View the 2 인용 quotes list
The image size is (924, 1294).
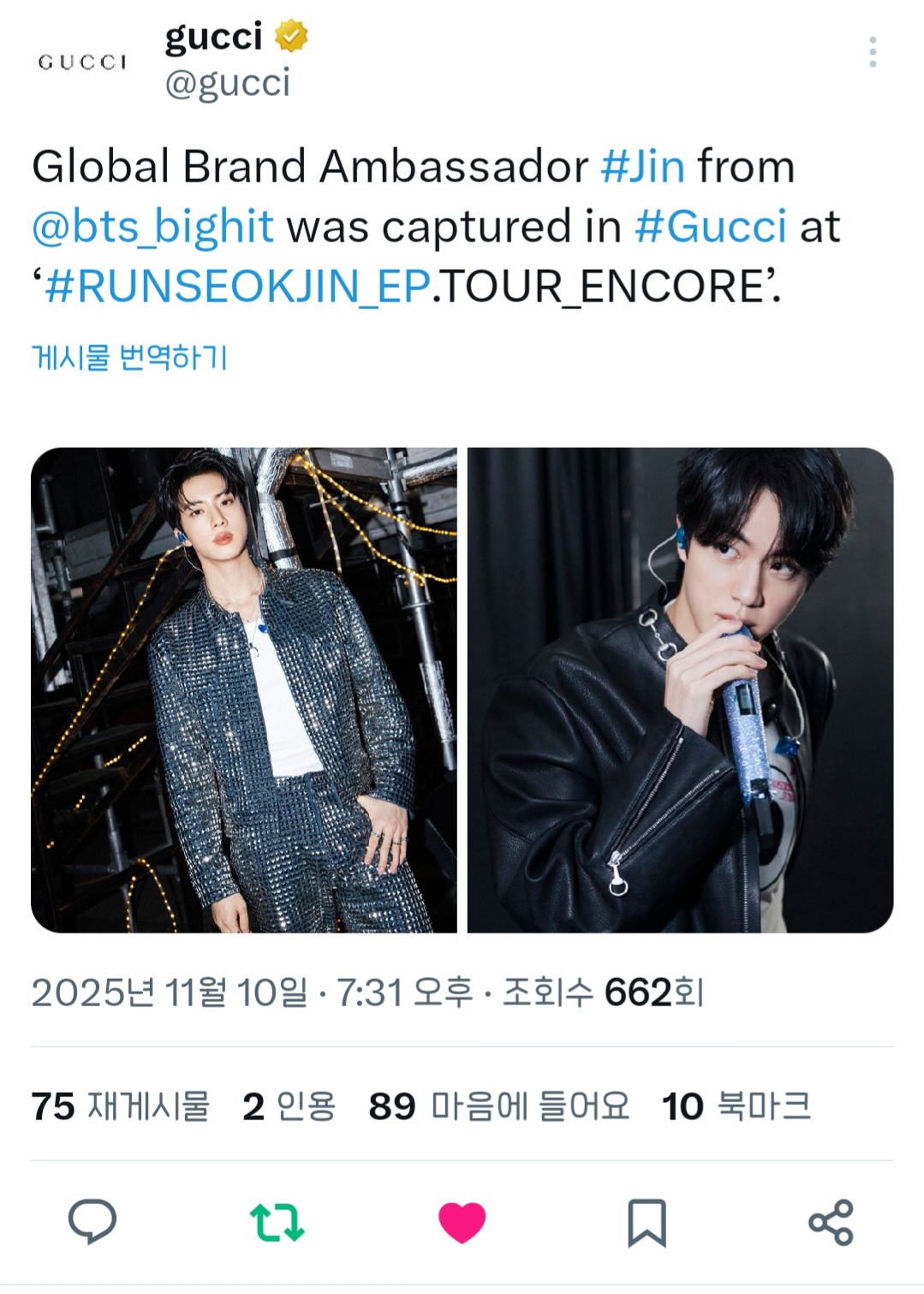tap(289, 1106)
